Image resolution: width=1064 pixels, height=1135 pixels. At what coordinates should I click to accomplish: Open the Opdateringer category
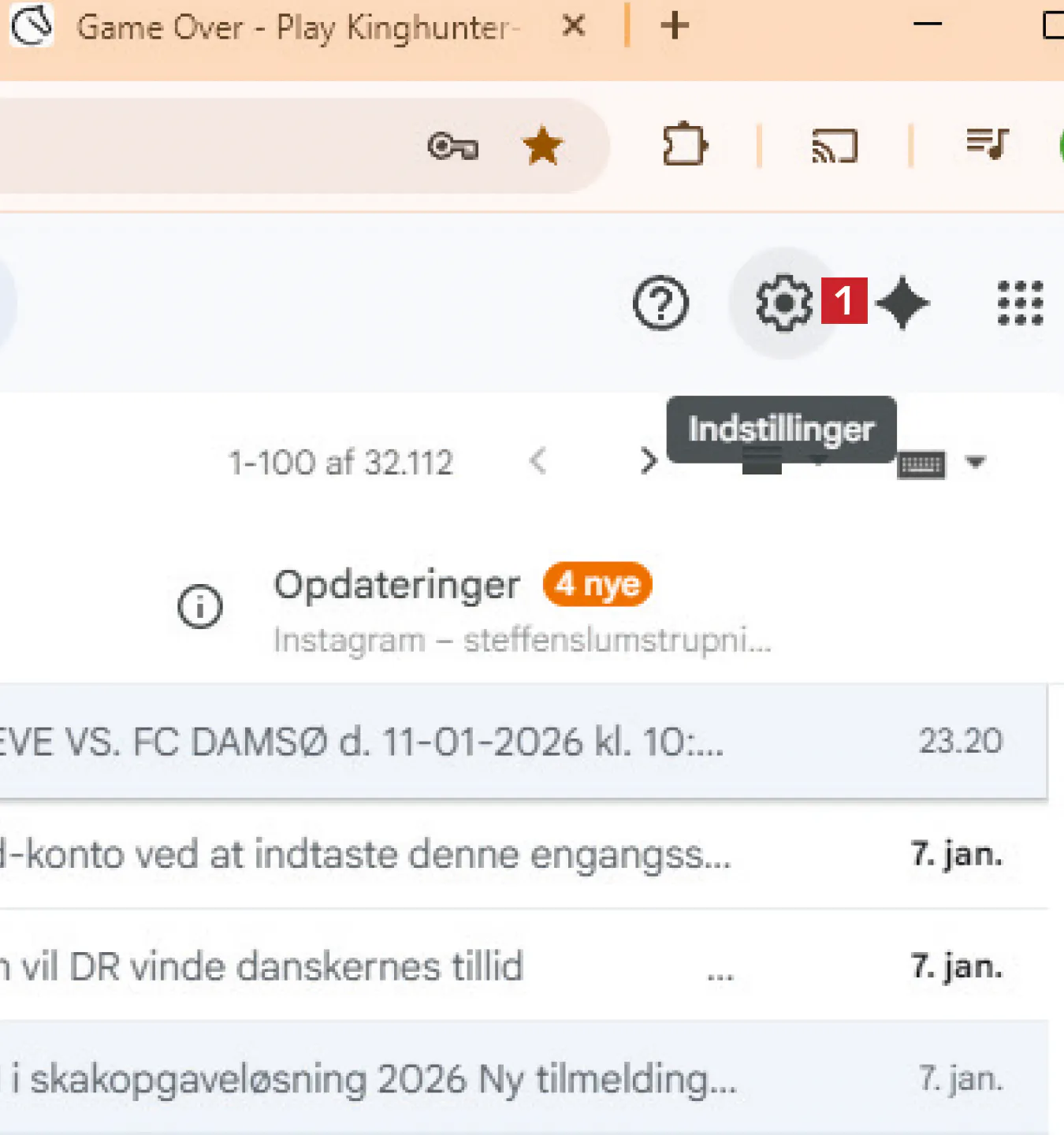coord(396,585)
